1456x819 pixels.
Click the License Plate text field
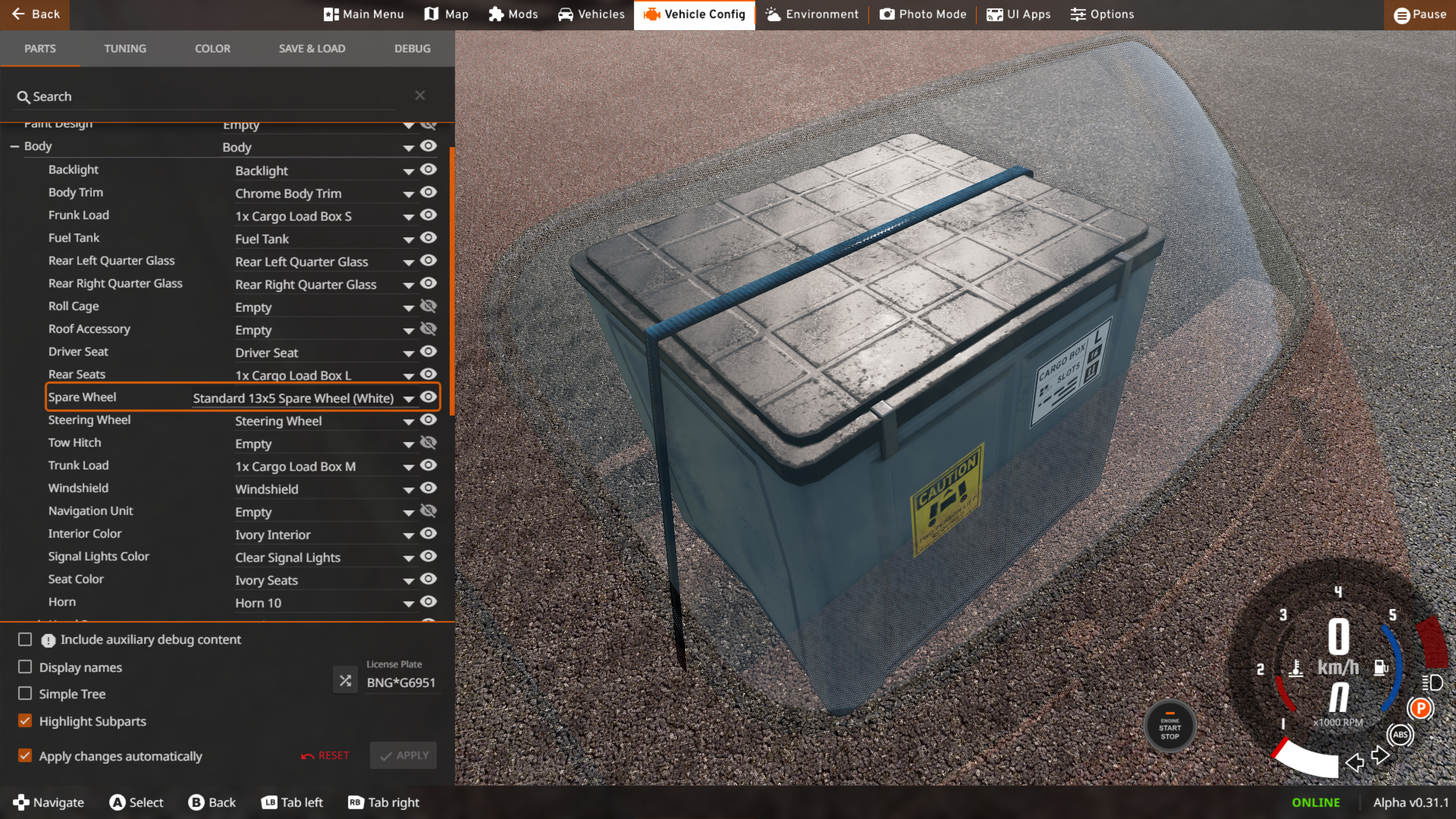(402, 682)
